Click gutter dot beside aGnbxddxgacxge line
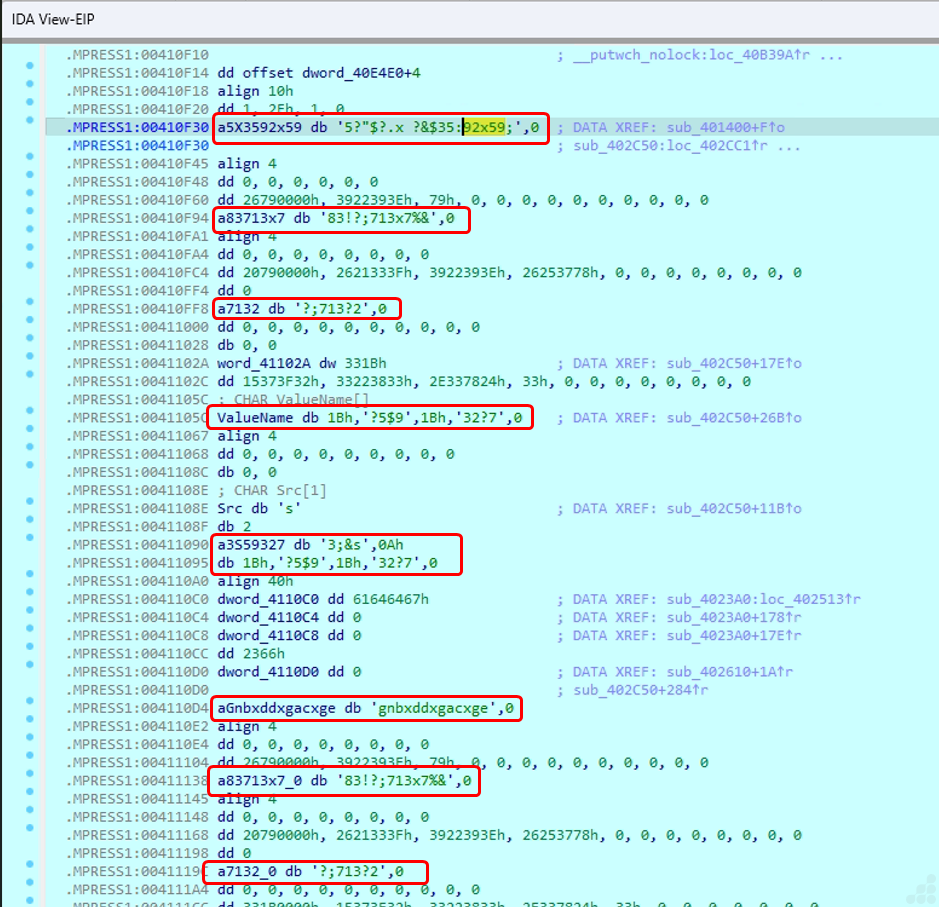Screen dimensions: 939x907 click(x=30, y=708)
